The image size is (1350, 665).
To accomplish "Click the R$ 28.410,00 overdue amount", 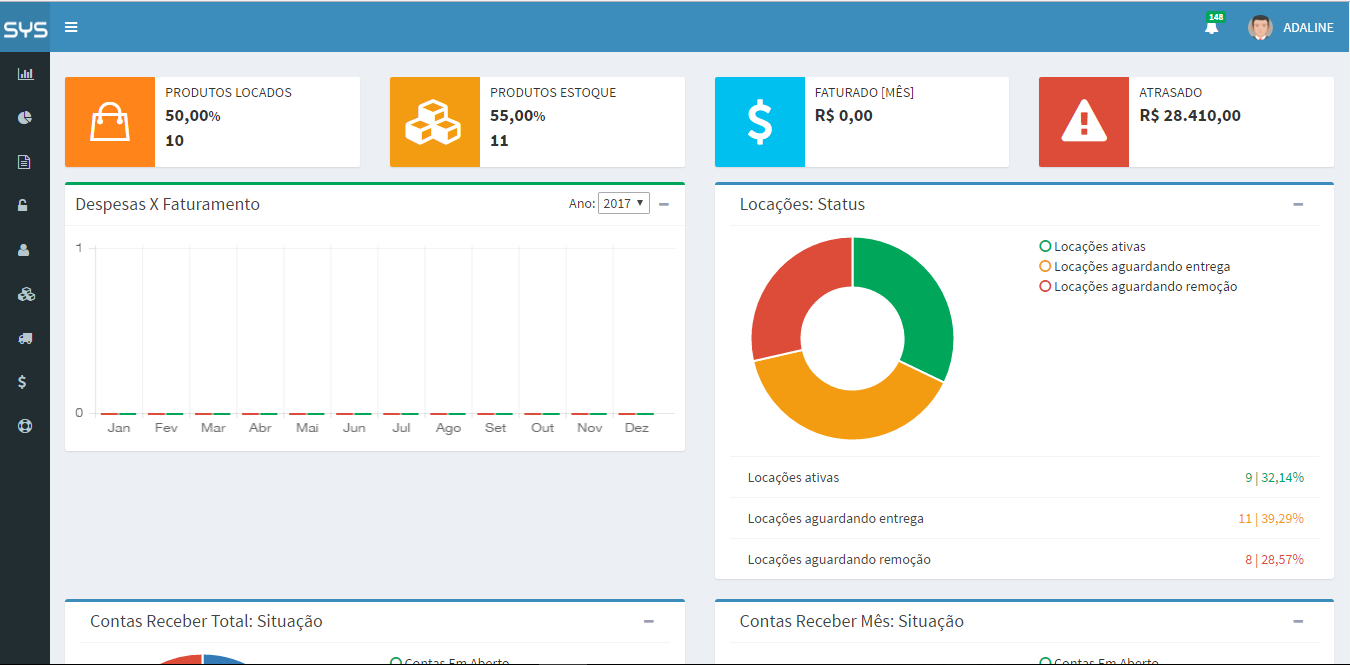I will click(1190, 115).
